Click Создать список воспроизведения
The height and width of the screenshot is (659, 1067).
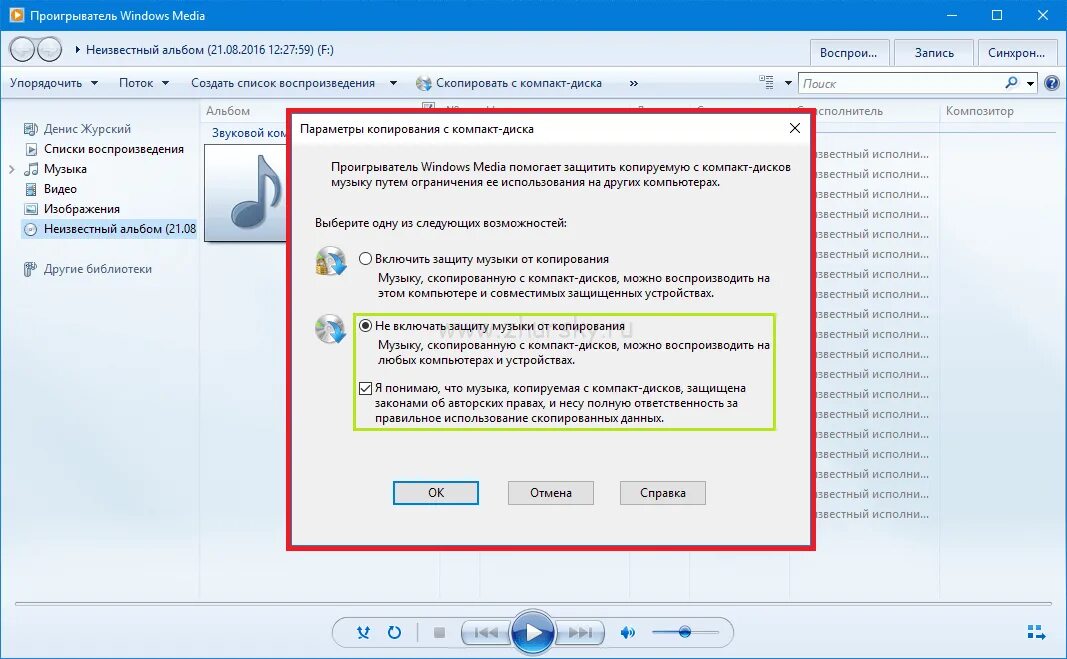[x=282, y=83]
